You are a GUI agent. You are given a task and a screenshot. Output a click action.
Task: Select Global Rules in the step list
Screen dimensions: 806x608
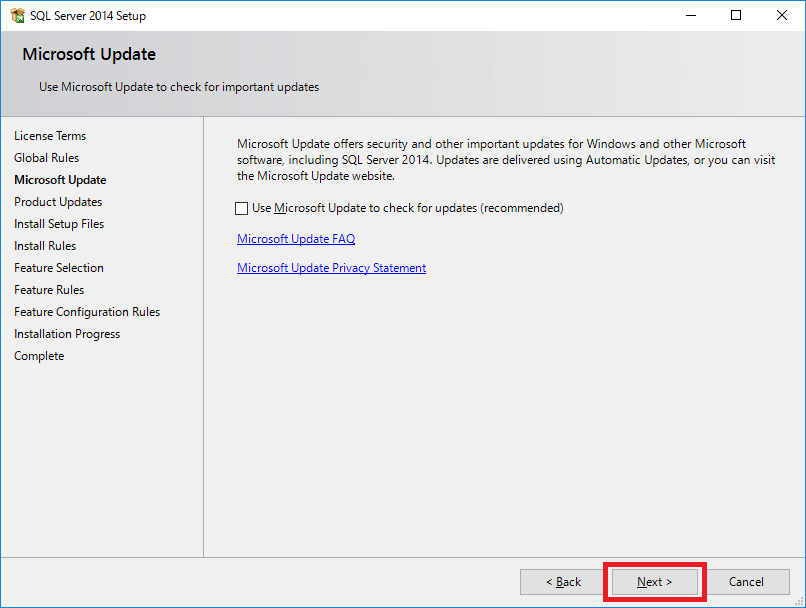(46, 158)
